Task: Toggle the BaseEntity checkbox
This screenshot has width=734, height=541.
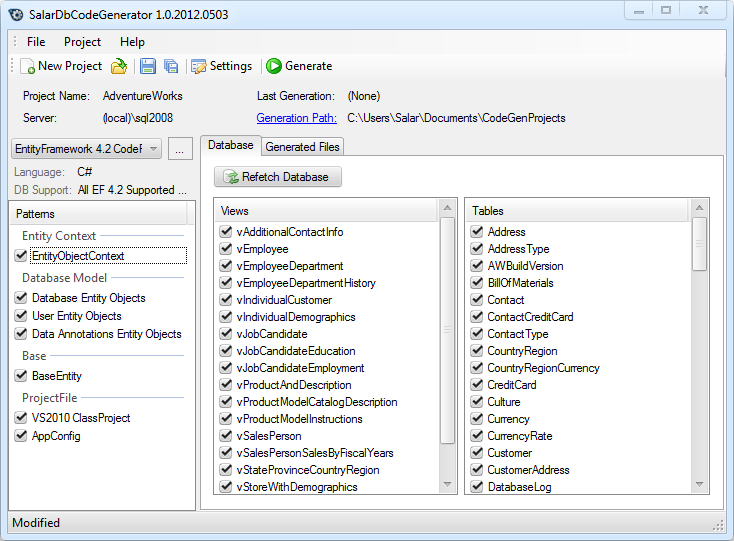Action: tap(21, 376)
